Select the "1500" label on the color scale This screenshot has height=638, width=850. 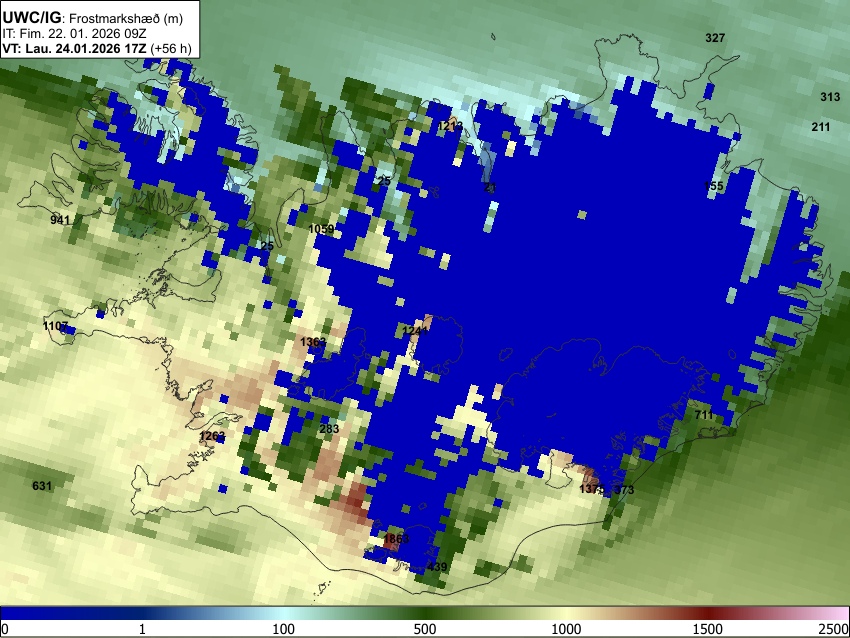[x=708, y=629]
